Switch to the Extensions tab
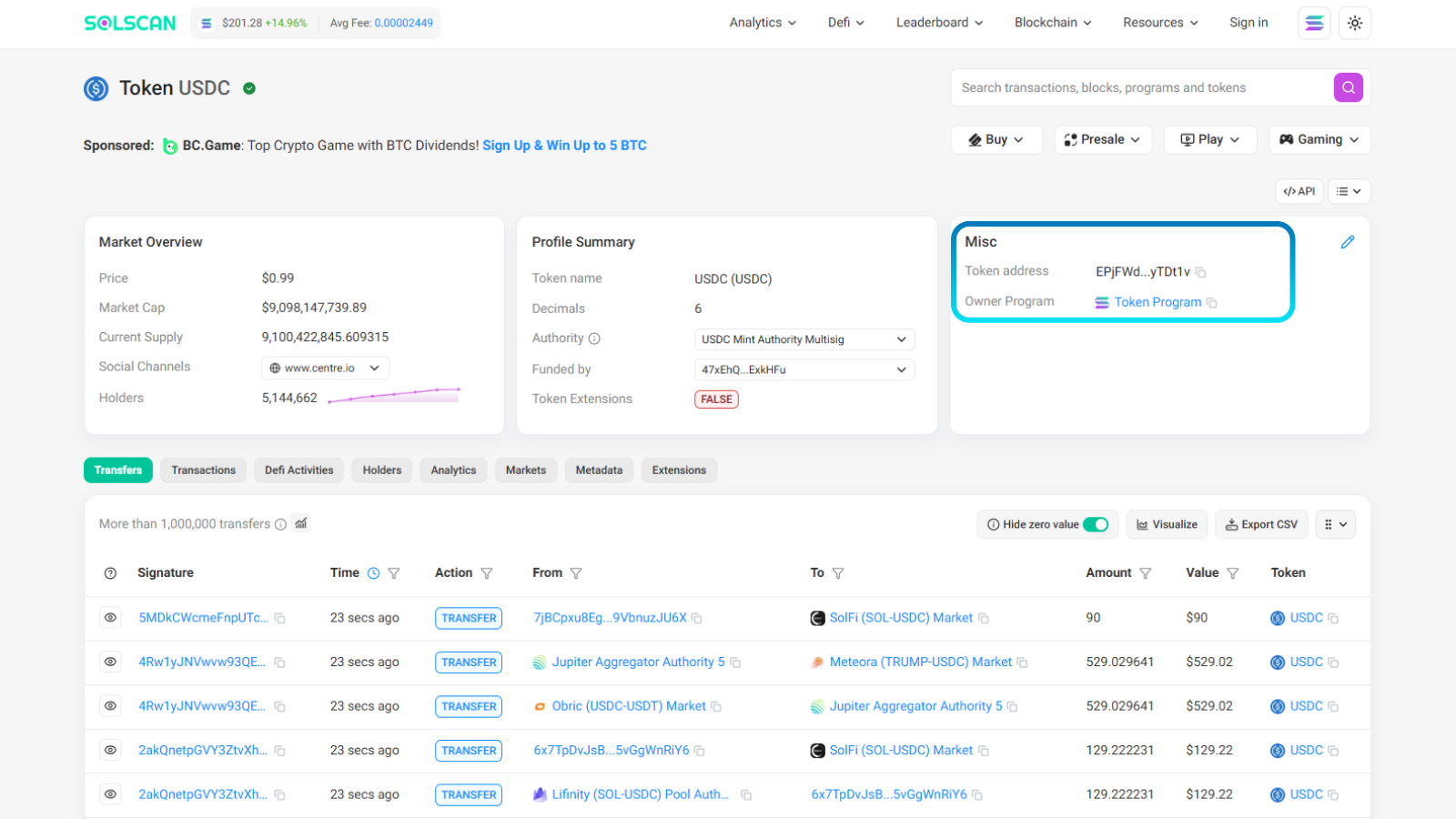The width and height of the screenshot is (1456, 819). [679, 470]
